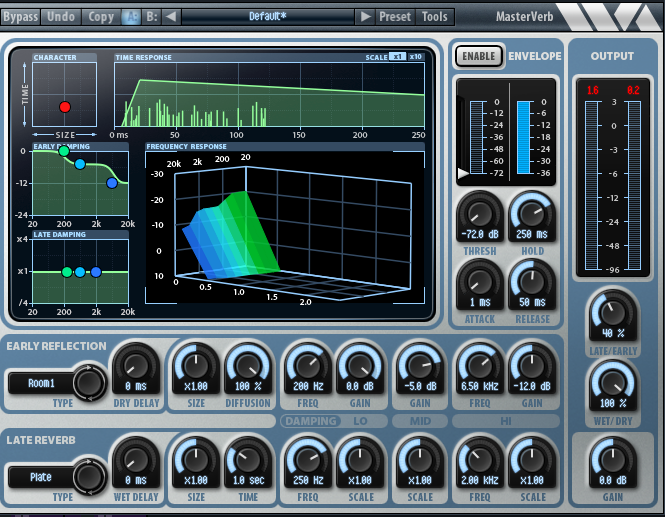
Task: Click the HOLD knob
Action: click(532, 212)
